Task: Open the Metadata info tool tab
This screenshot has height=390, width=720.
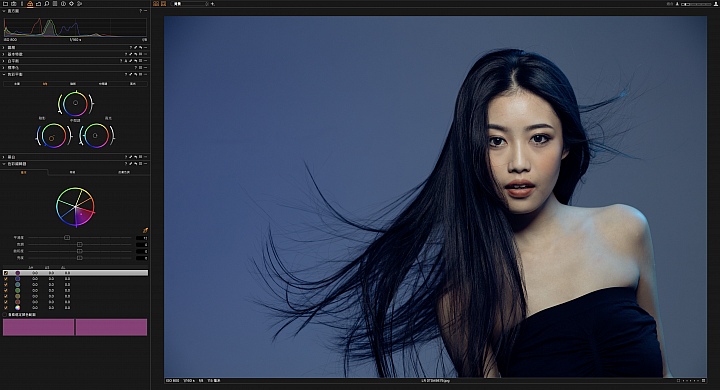Action: 63,4
